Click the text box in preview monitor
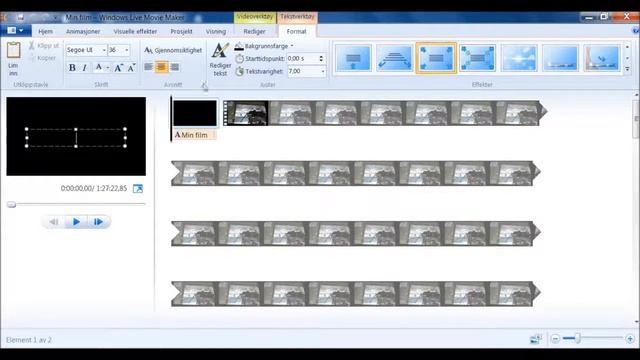Screen dimensions: 640x360 [76, 138]
